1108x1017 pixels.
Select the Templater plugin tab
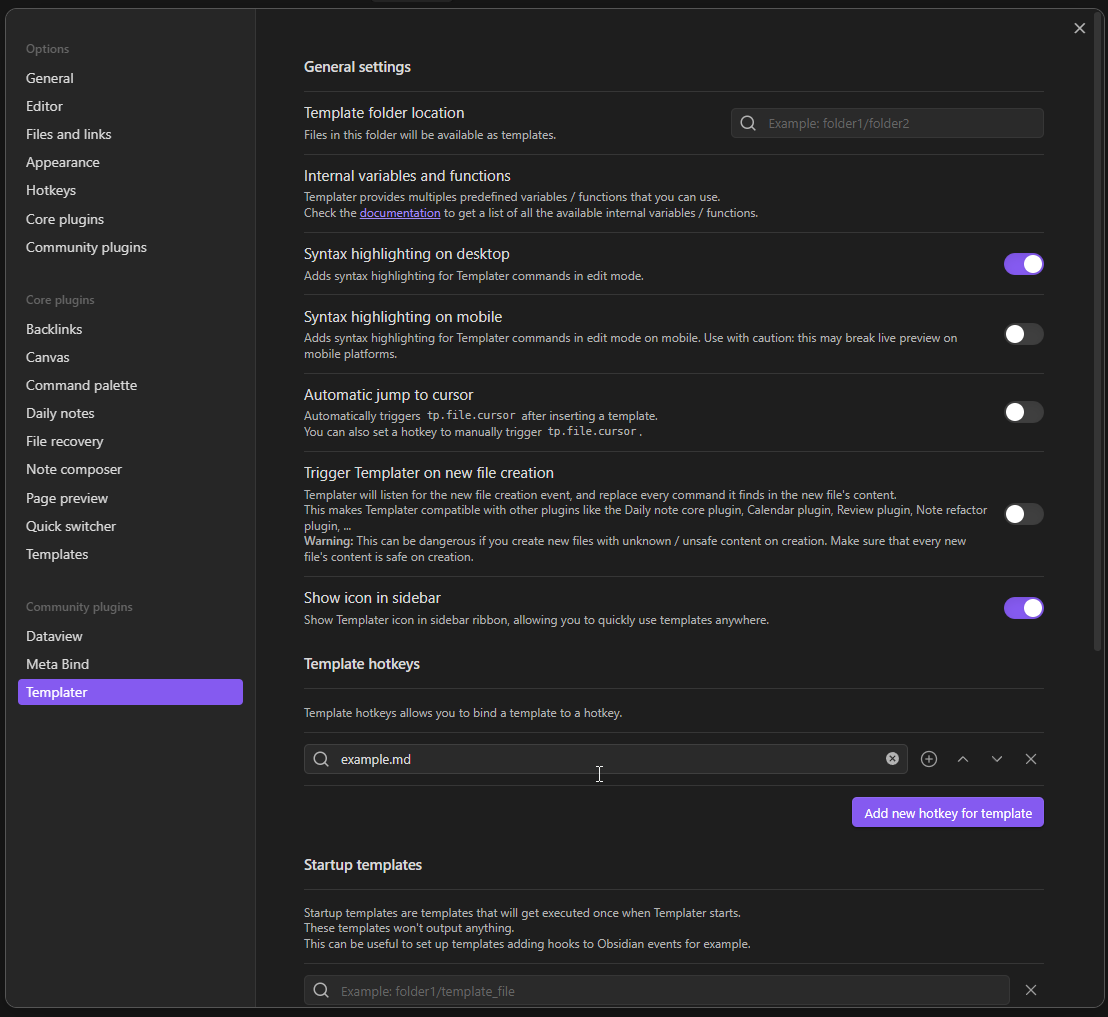point(130,692)
